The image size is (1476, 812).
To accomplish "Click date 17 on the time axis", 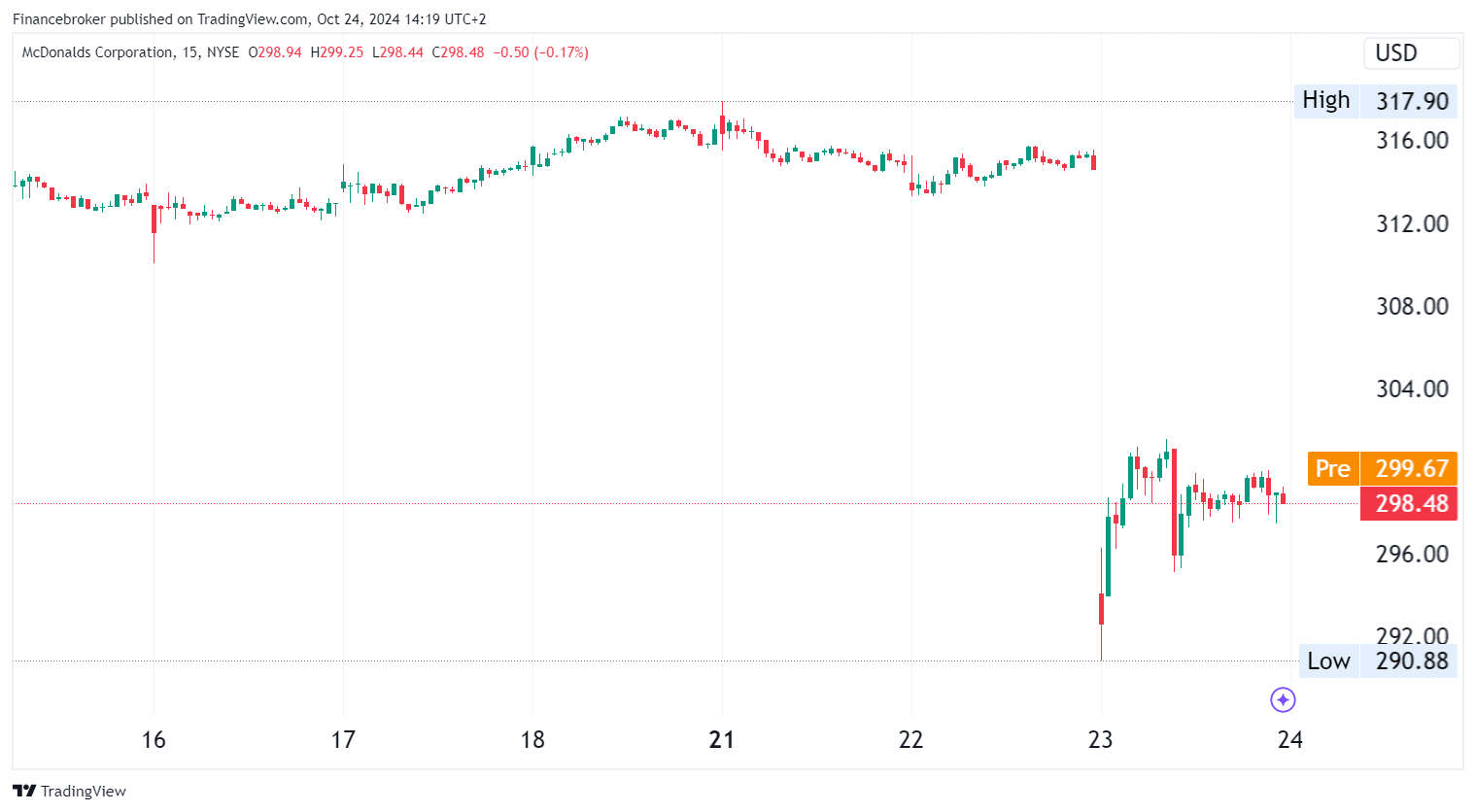I will pos(343,740).
